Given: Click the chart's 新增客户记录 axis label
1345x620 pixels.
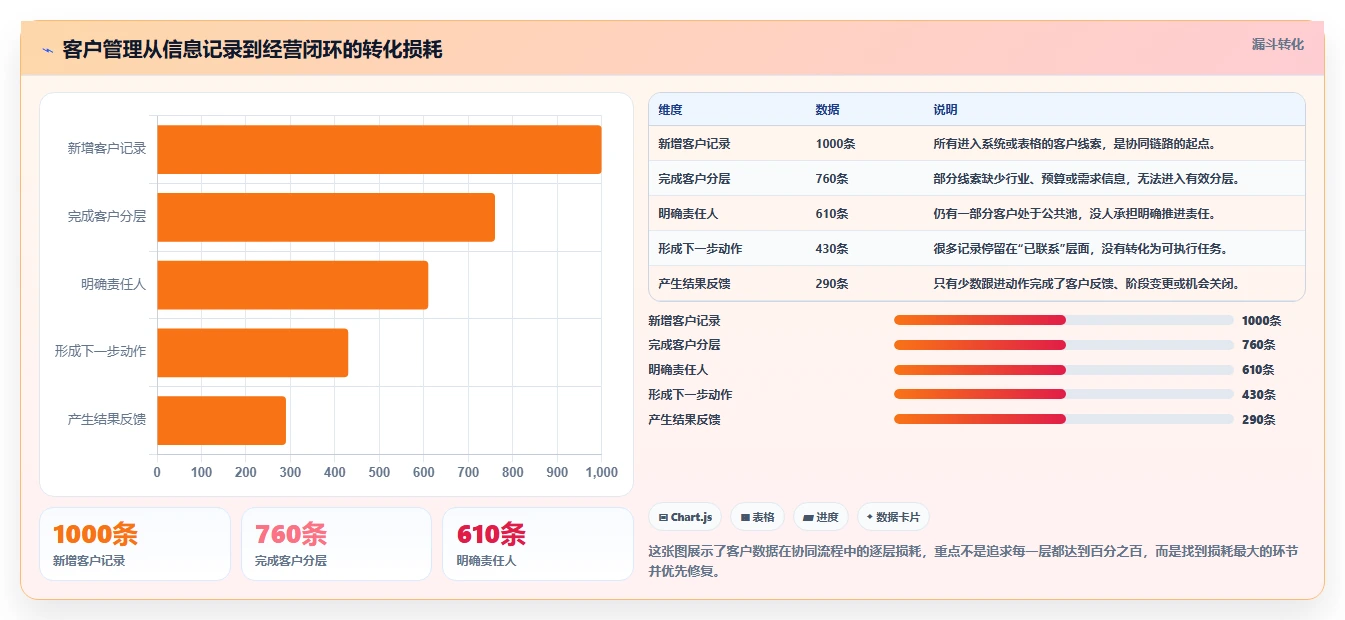Looking at the screenshot, I should pos(107,149).
